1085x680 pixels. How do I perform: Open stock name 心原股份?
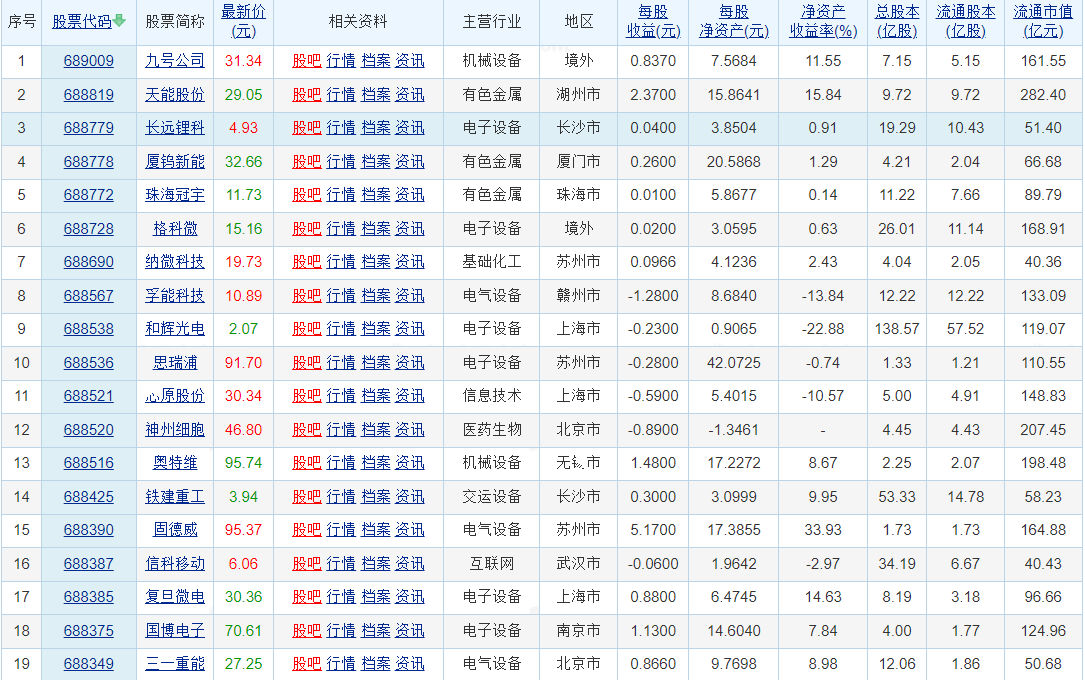pos(175,396)
